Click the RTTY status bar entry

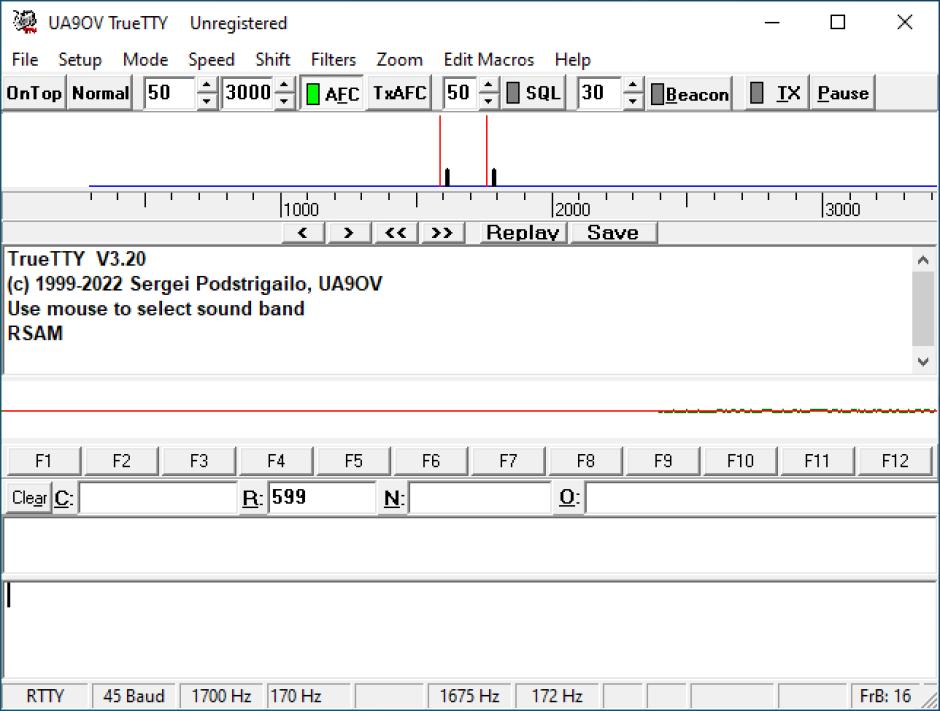(x=45, y=696)
